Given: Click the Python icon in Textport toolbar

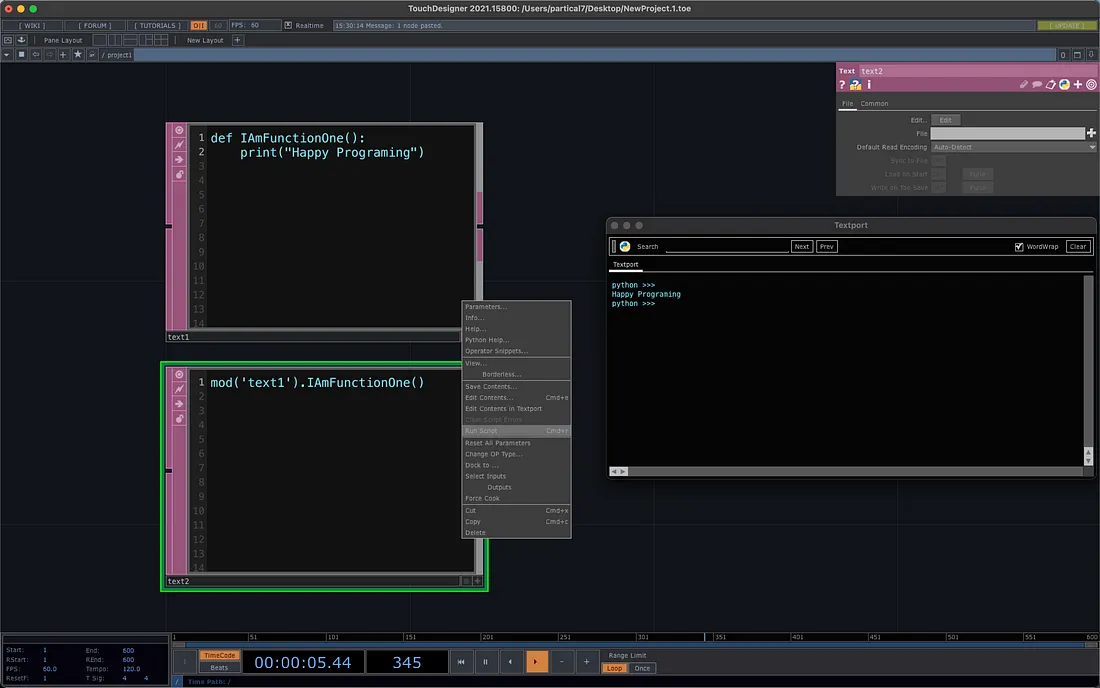Looking at the screenshot, I should point(625,246).
